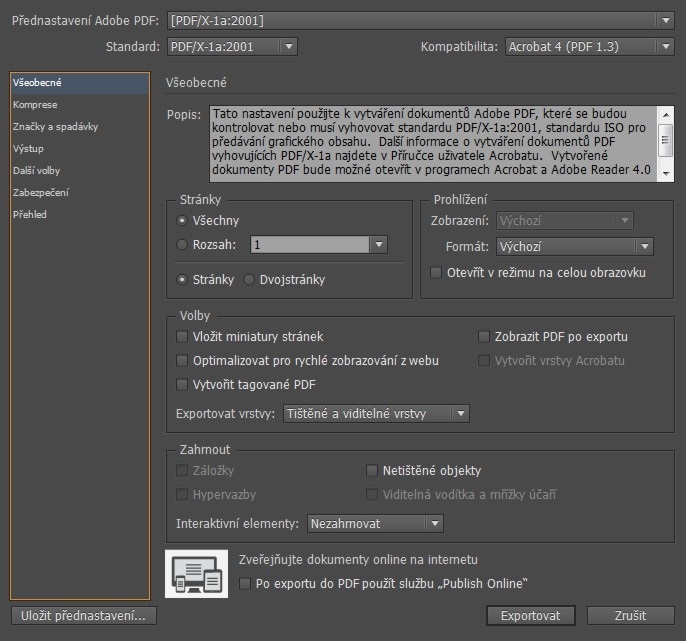Open the Výstup category
Screen dimensions: 686x641
tap(80, 148)
